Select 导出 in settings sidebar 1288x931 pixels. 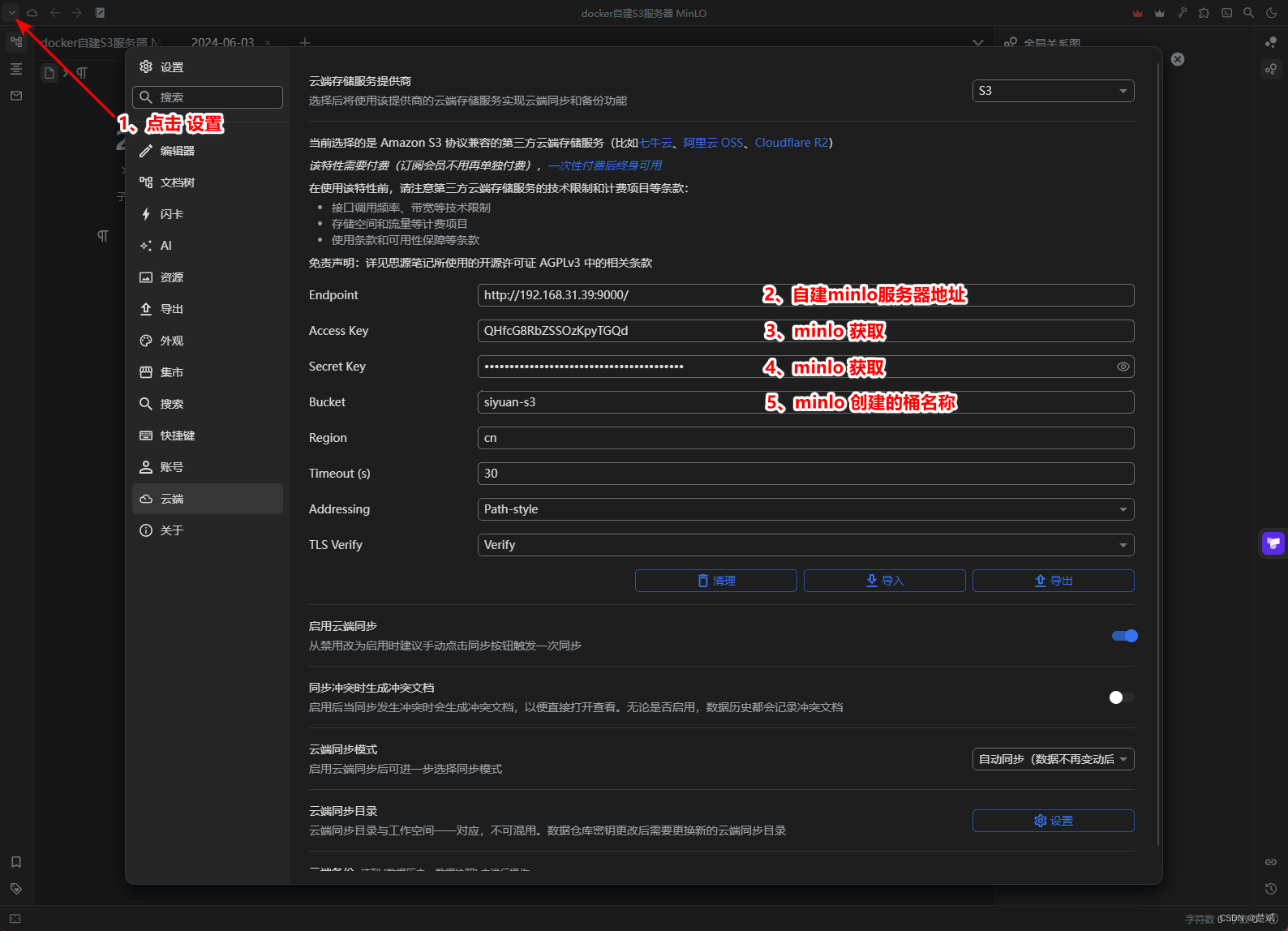point(208,309)
